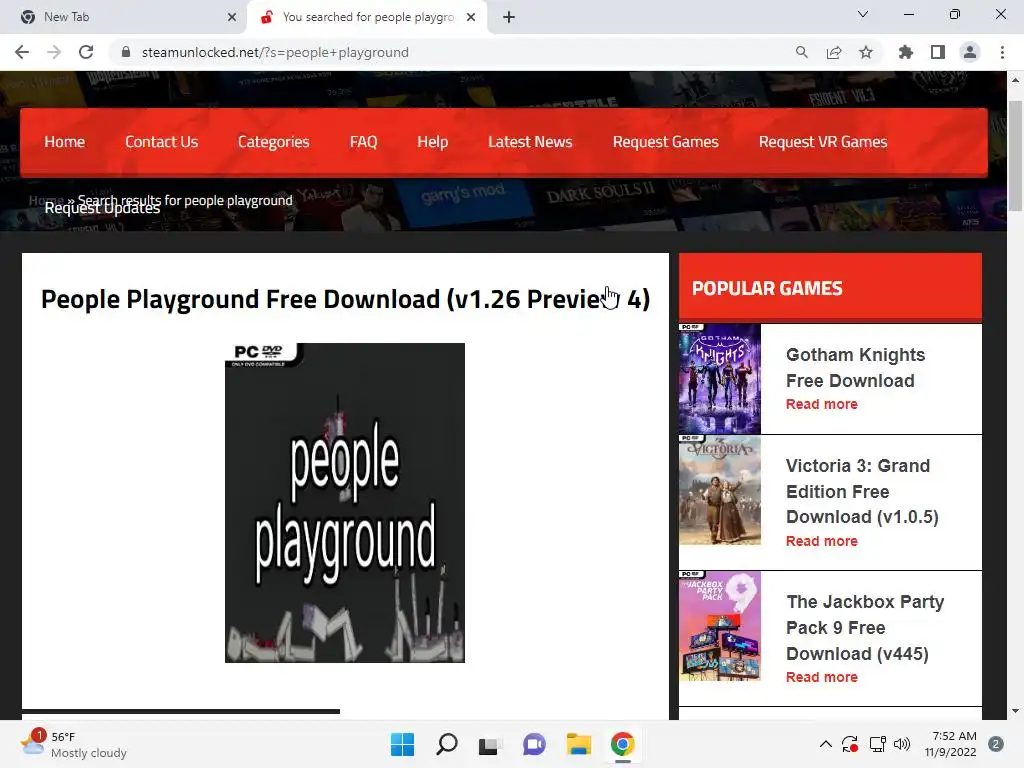Open Chrome extensions puzzle icon
Image resolution: width=1024 pixels, height=768 pixels.
coord(905,52)
